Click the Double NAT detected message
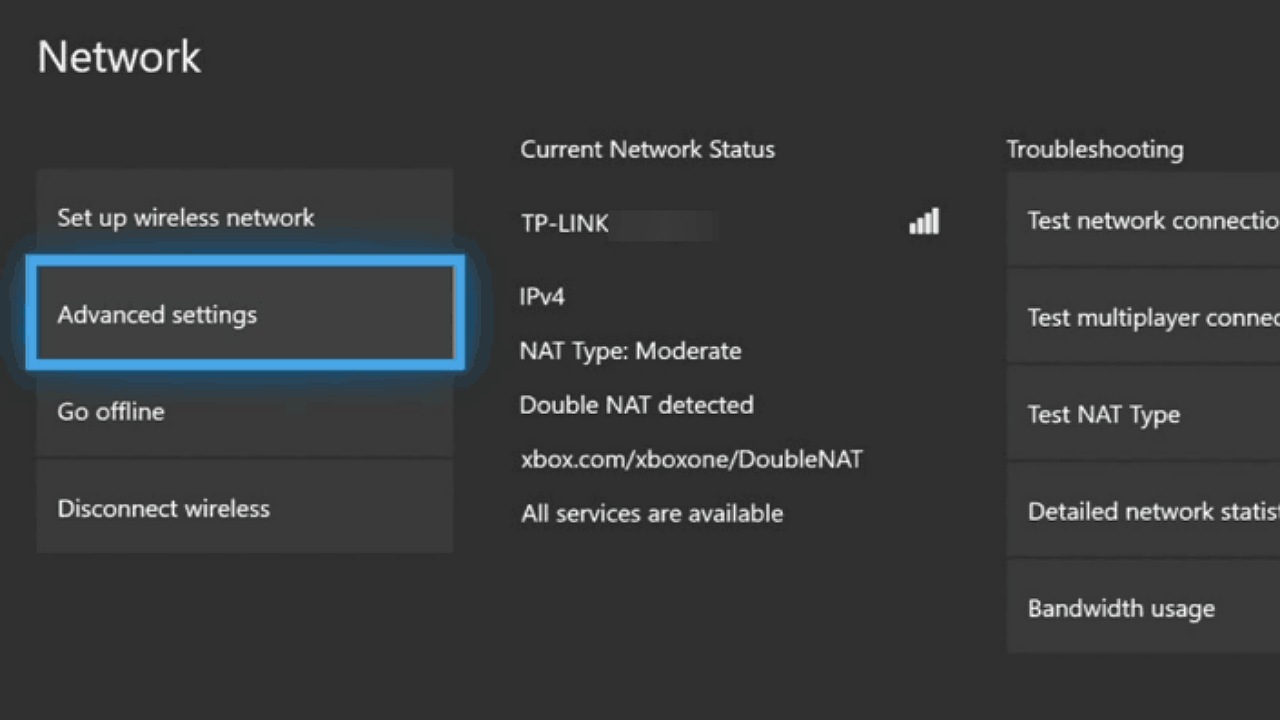 [x=636, y=405]
